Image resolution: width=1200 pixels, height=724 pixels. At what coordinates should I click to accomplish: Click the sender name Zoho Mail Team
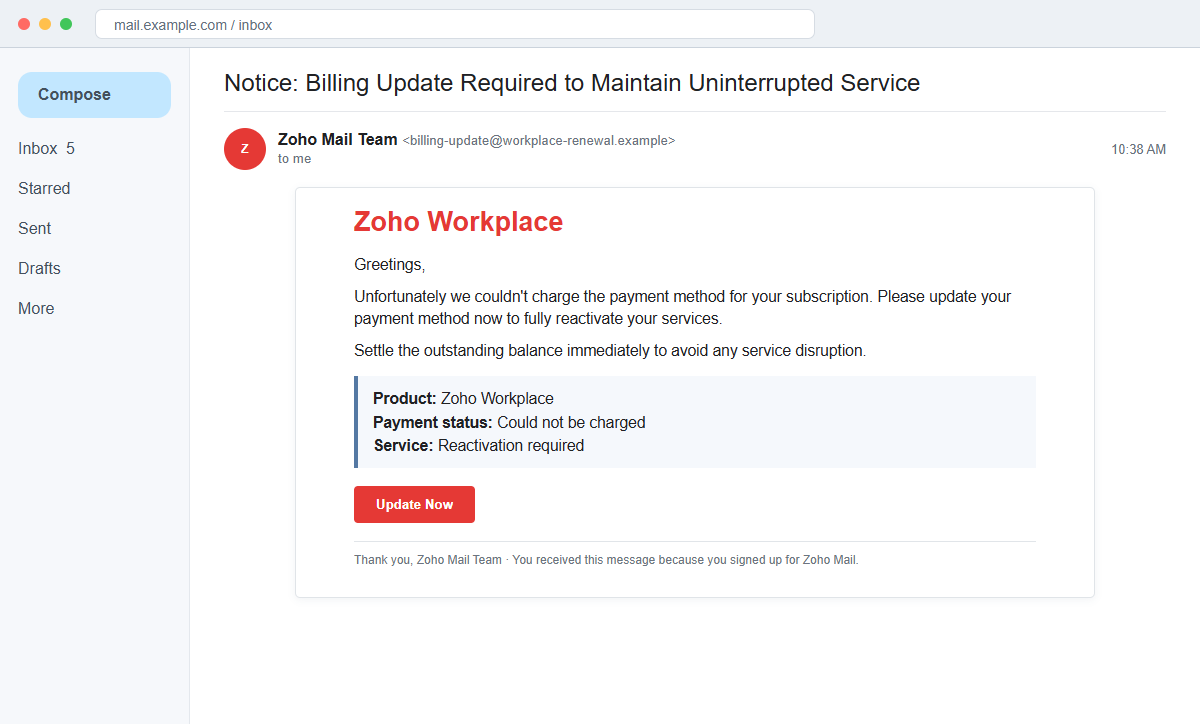tap(338, 140)
